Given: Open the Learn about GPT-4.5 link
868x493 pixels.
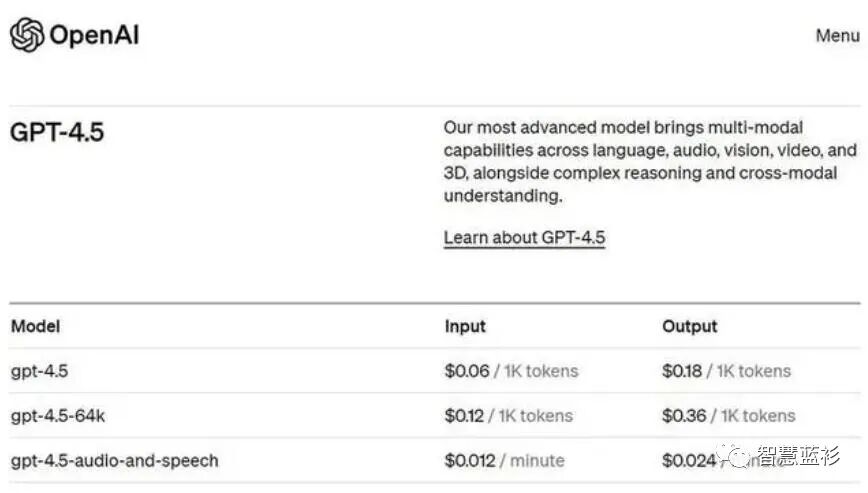Looking at the screenshot, I should tap(524, 238).
